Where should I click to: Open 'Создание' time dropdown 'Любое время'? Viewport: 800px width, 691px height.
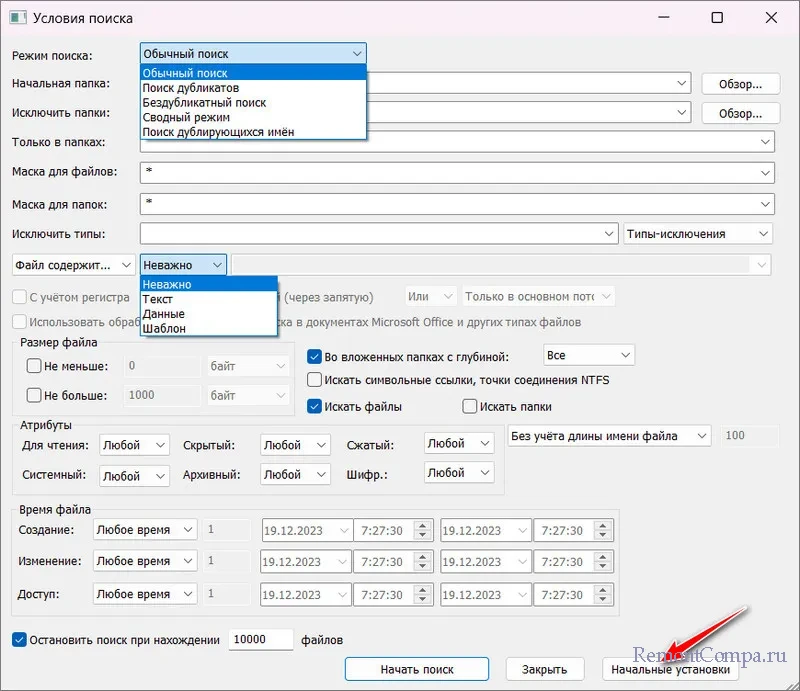coord(145,530)
